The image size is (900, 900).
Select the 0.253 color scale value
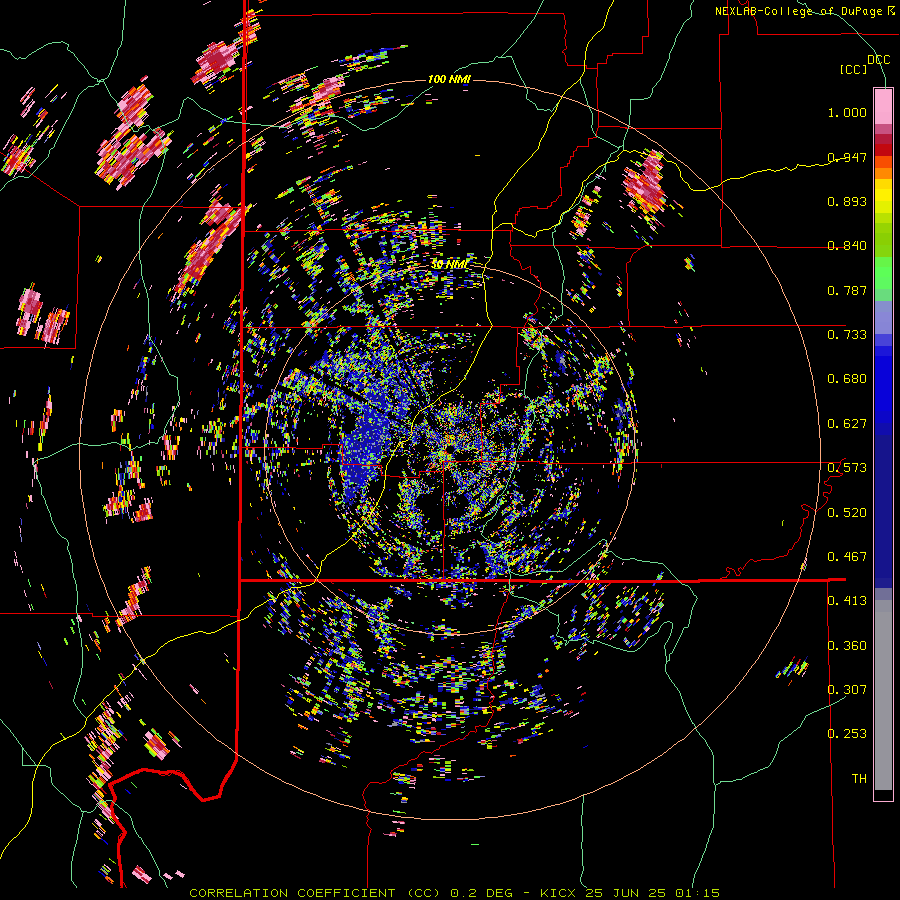tap(847, 734)
